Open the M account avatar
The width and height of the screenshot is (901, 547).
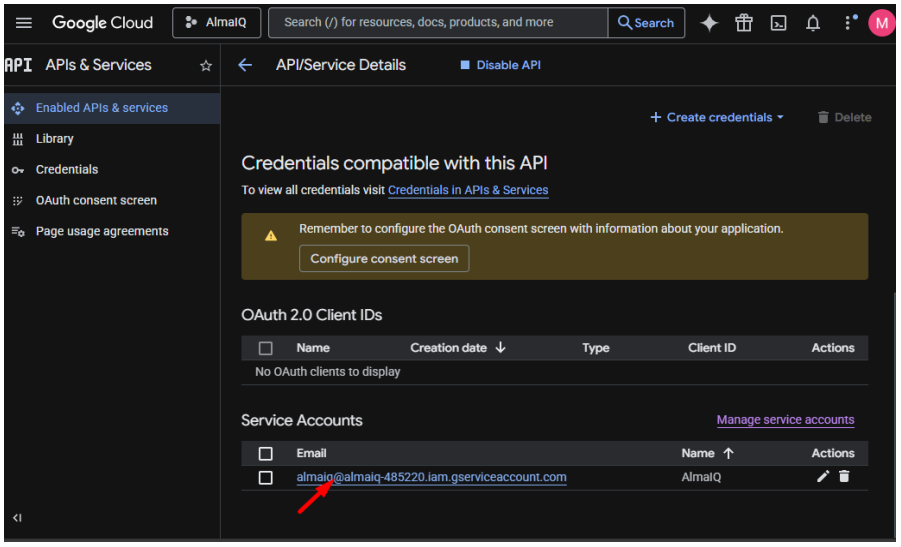coord(881,23)
